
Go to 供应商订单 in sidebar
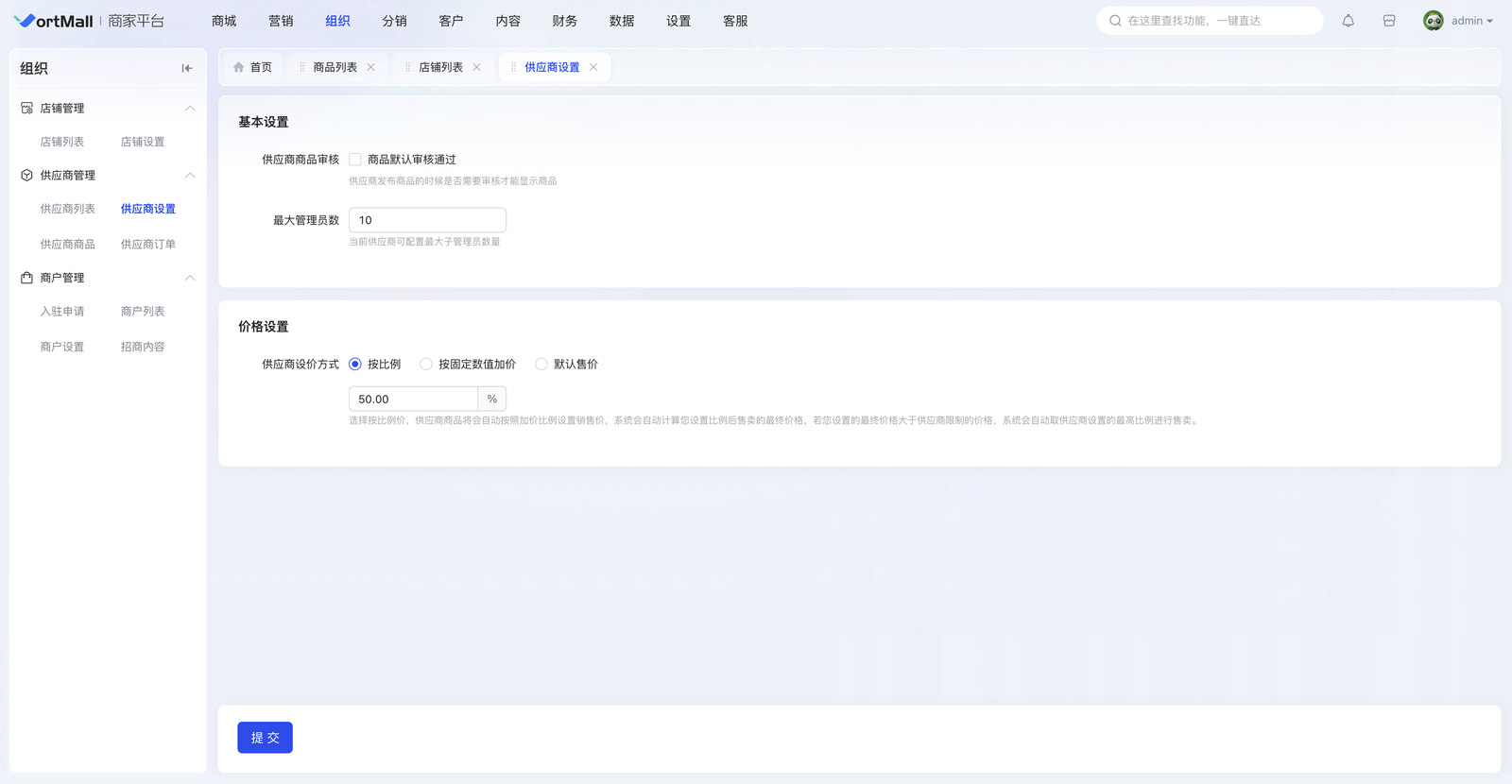148,245
